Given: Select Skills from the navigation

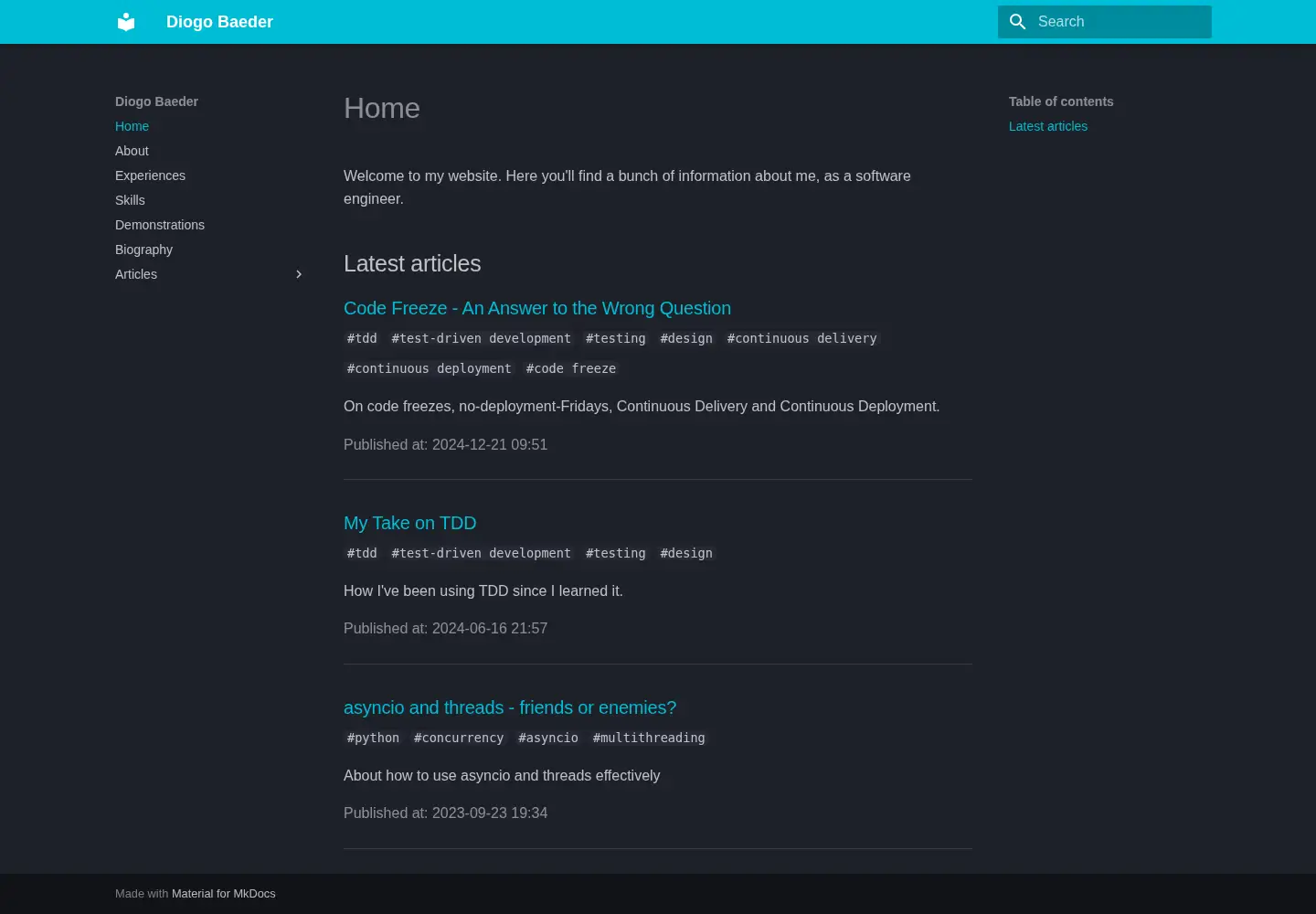Looking at the screenshot, I should click(130, 200).
